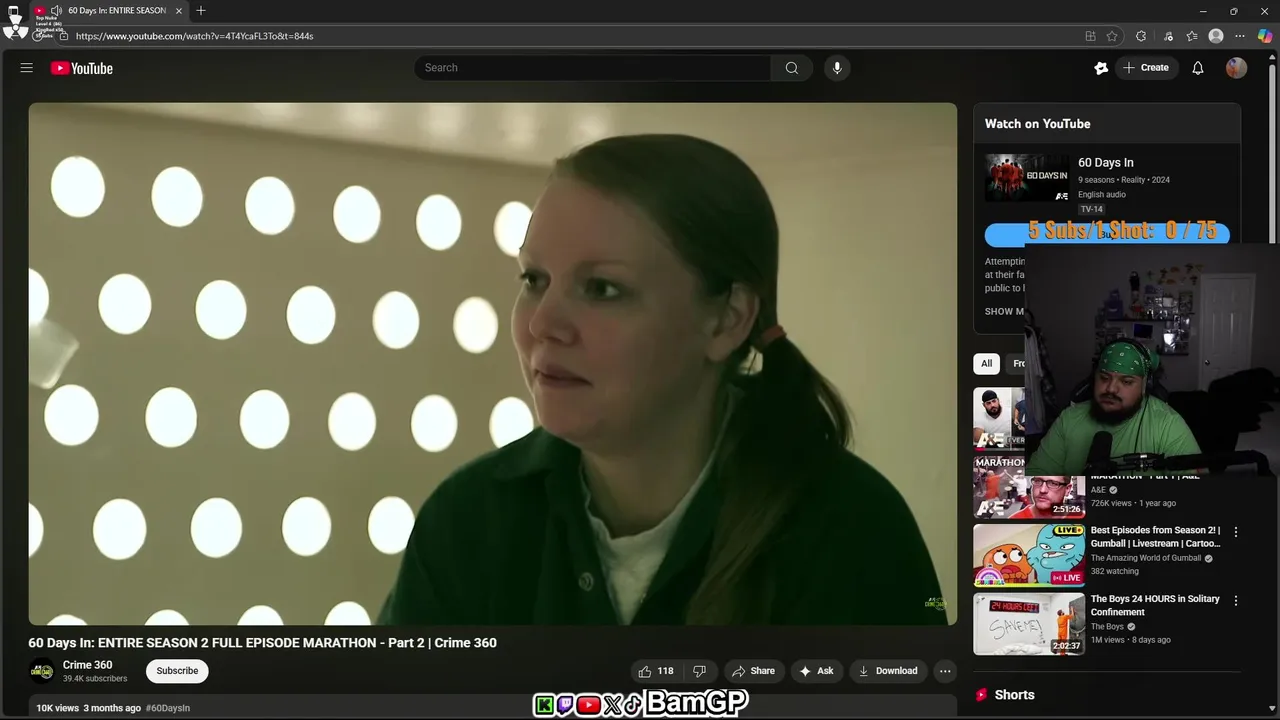The width and height of the screenshot is (1280, 720).
Task: Dislike this video
Action: (x=700, y=671)
